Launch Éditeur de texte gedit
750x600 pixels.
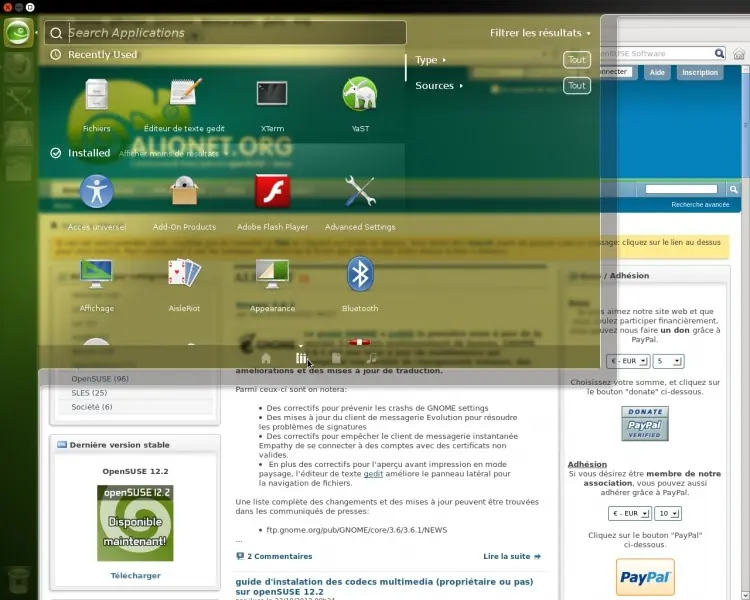(x=184, y=105)
